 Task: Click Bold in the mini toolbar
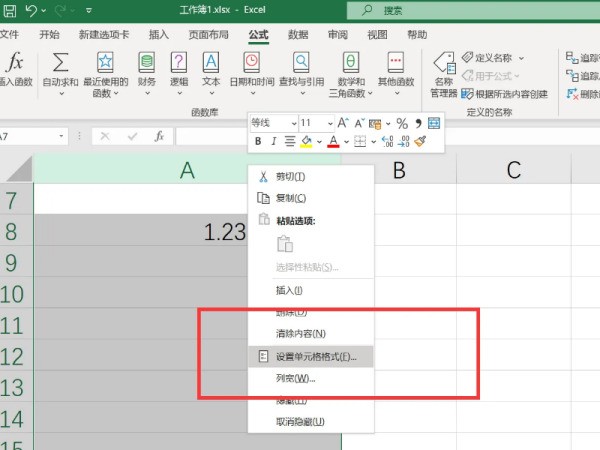click(x=258, y=142)
